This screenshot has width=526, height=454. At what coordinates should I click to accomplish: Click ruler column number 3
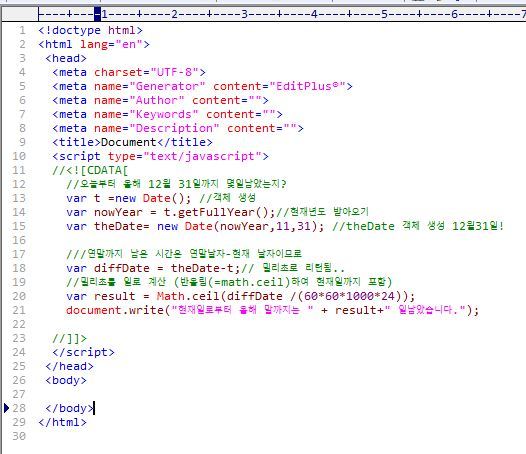pyautogui.click(x=244, y=14)
